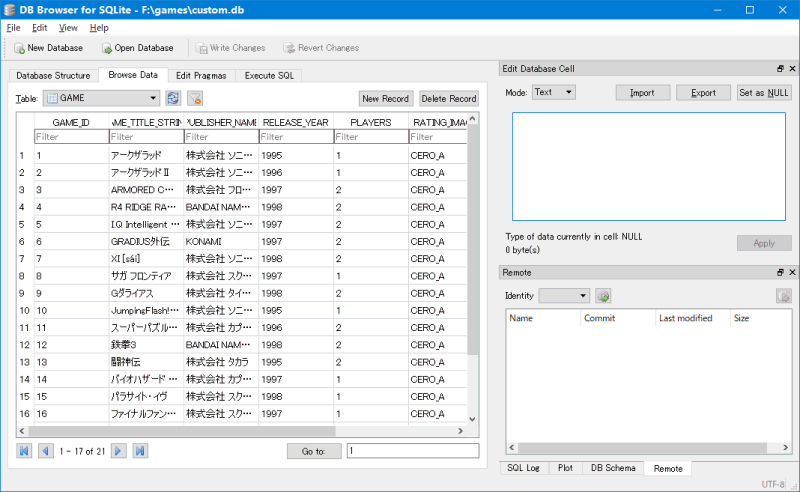Undock the Edit Database Cell panel

tap(780, 68)
